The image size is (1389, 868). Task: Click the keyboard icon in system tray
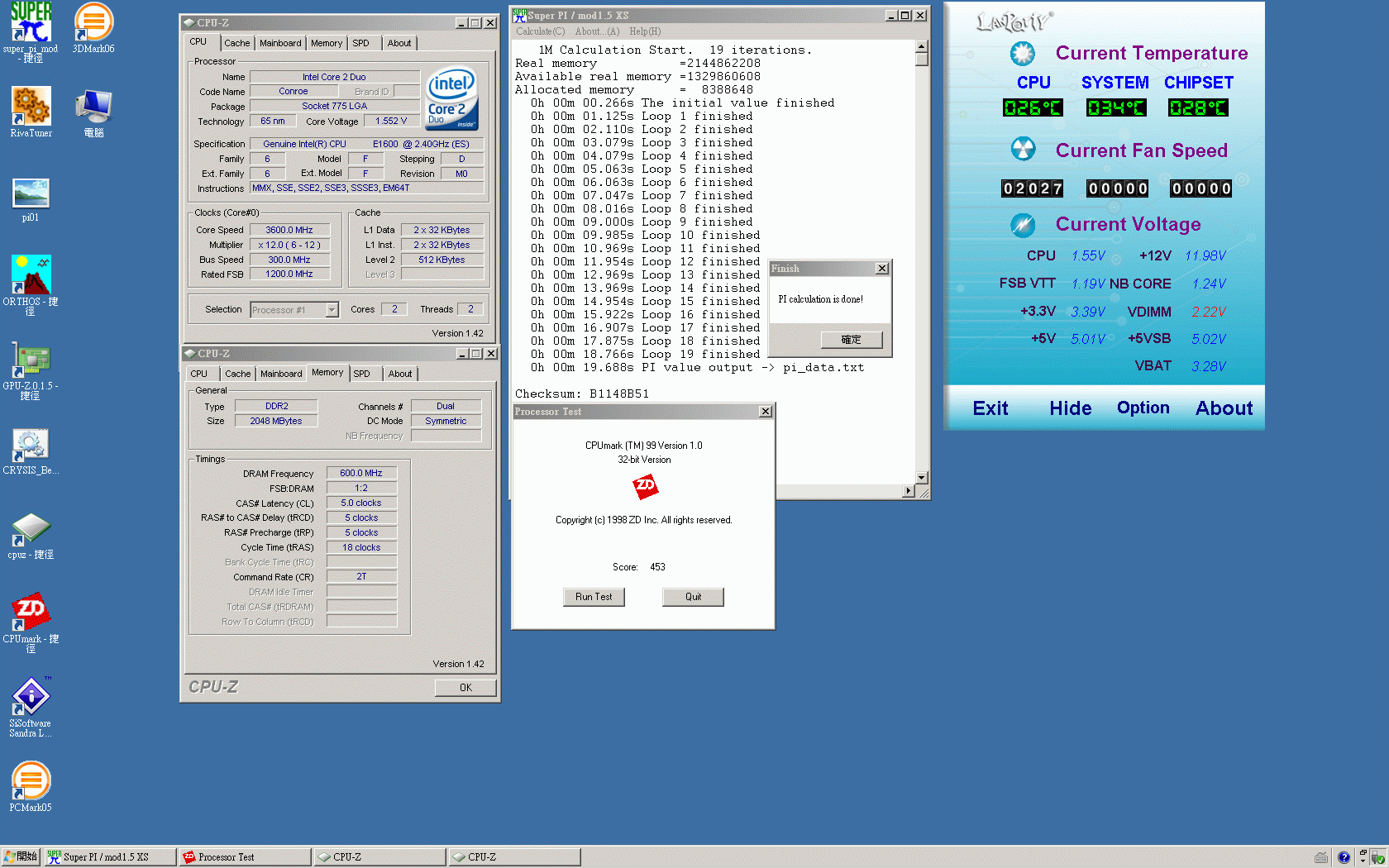coord(1321,857)
